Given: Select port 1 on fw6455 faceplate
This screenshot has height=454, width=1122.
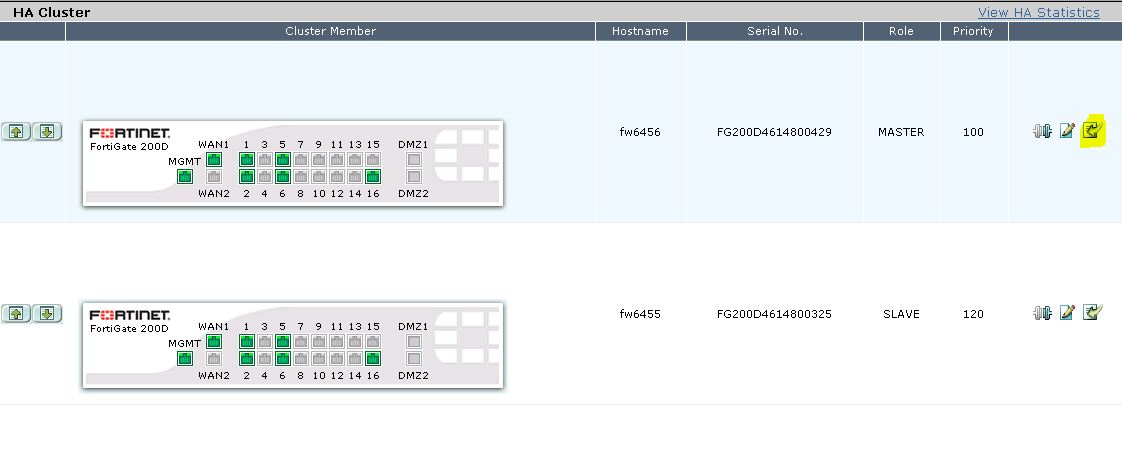Looking at the screenshot, I should coord(247,342).
